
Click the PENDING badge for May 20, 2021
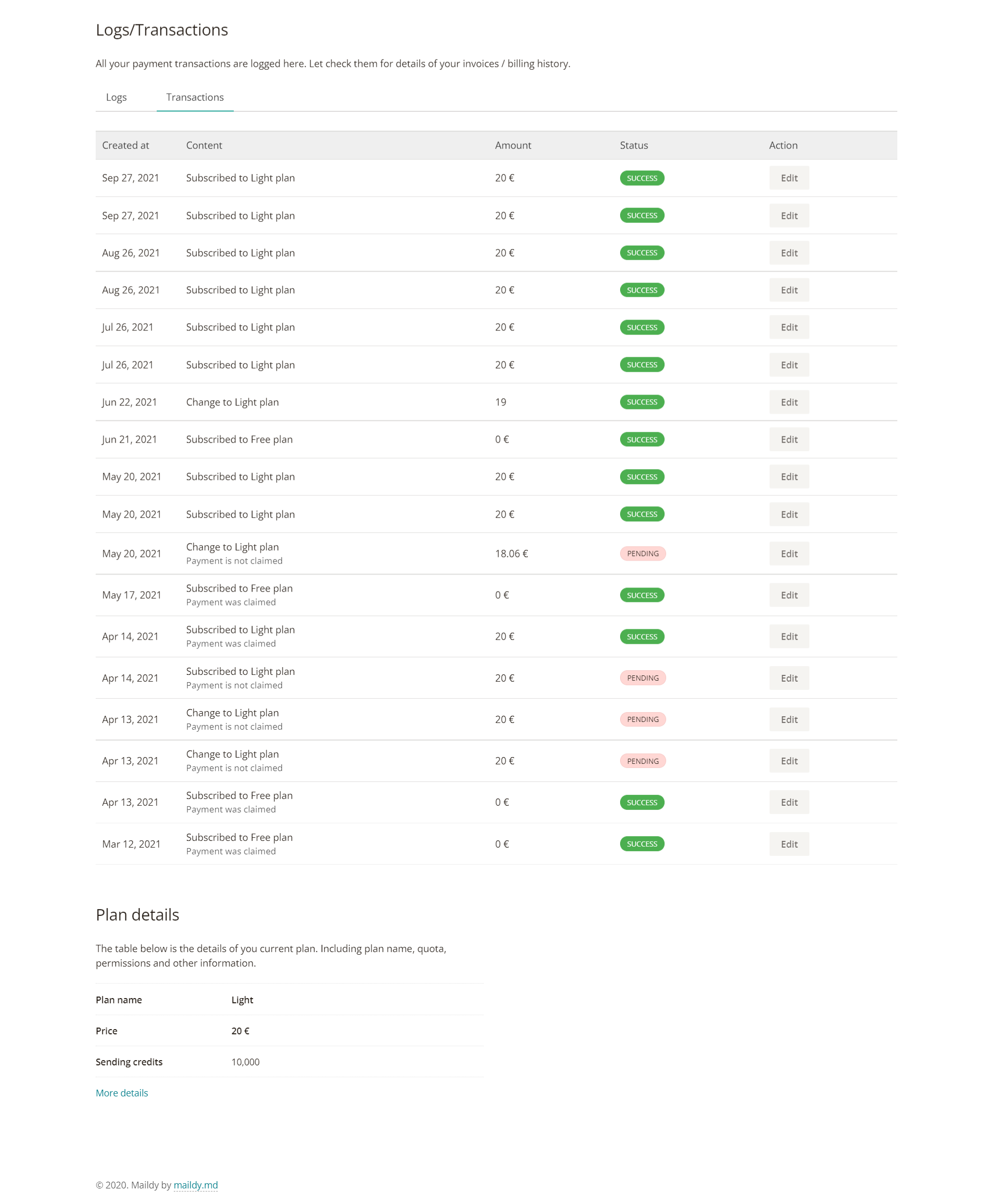click(x=642, y=554)
